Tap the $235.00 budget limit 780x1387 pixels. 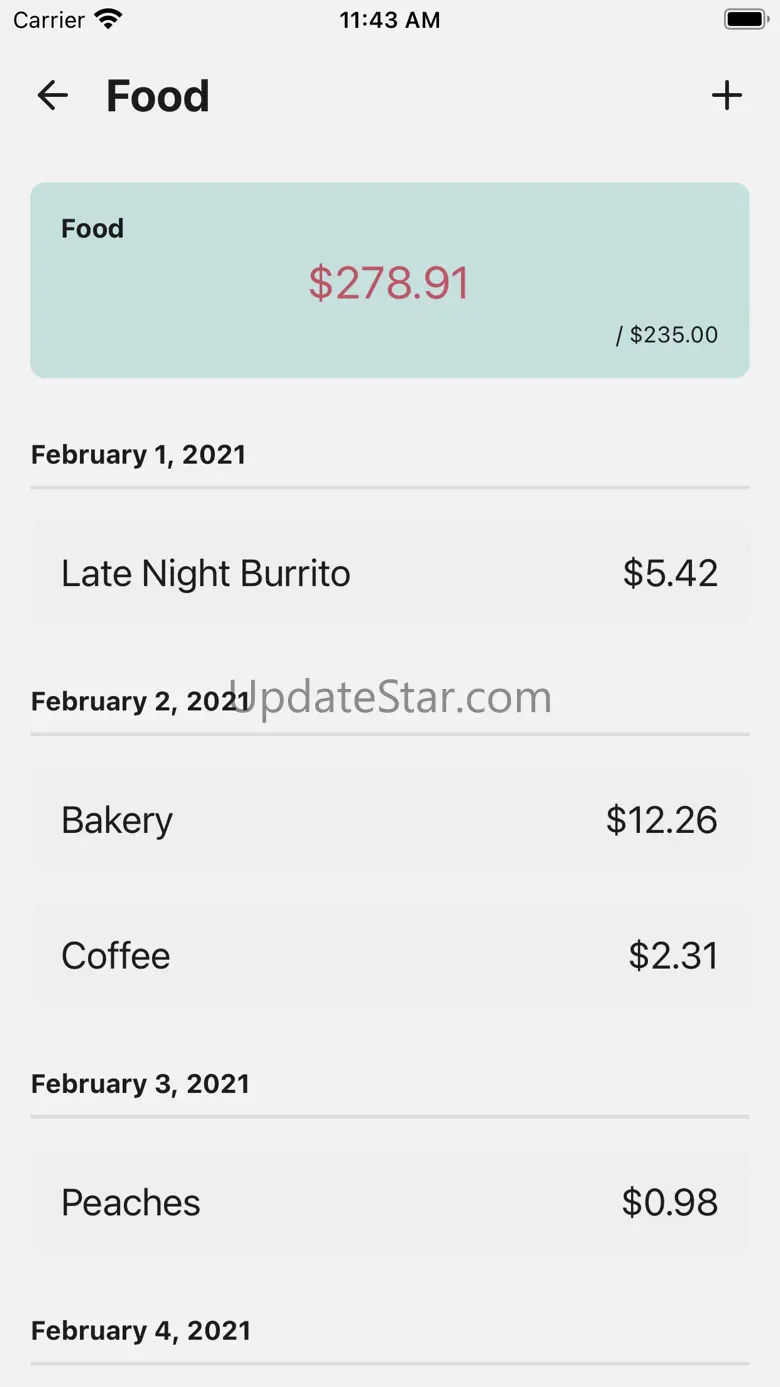point(667,335)
